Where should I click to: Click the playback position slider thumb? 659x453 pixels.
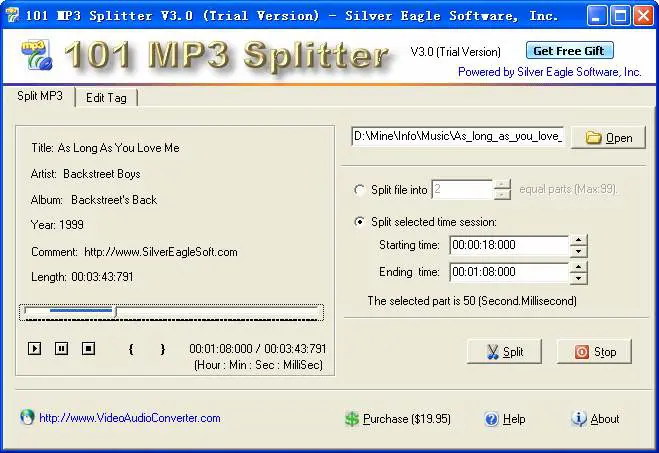(116, 312)
